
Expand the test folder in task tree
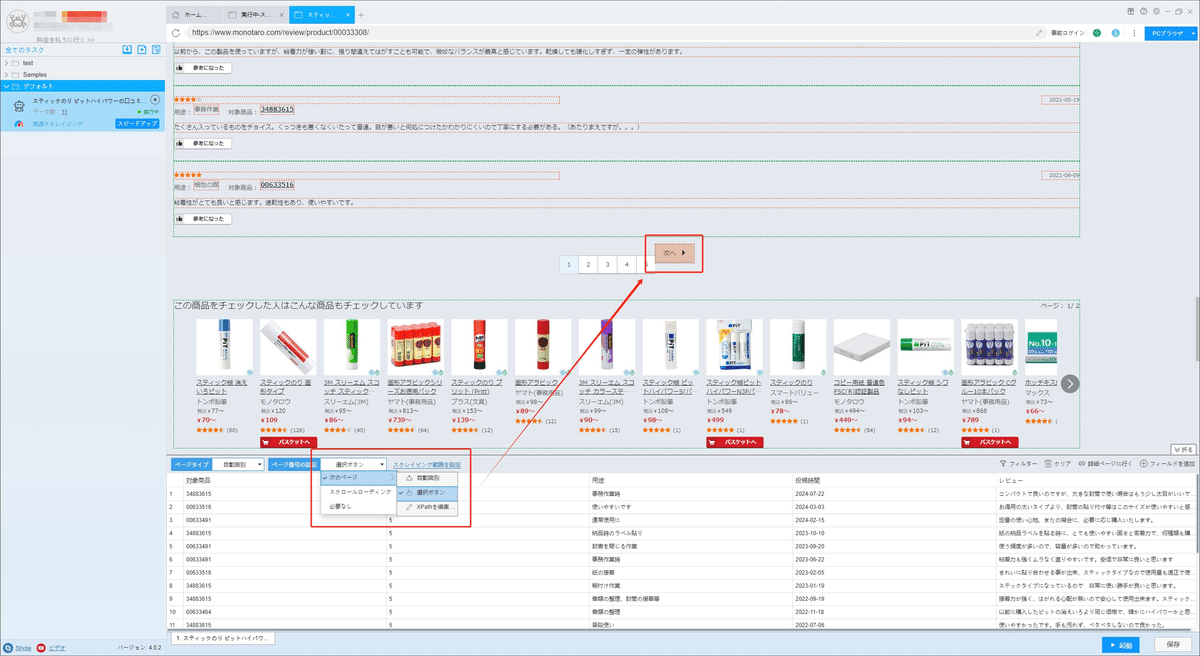tap(6, 62)
